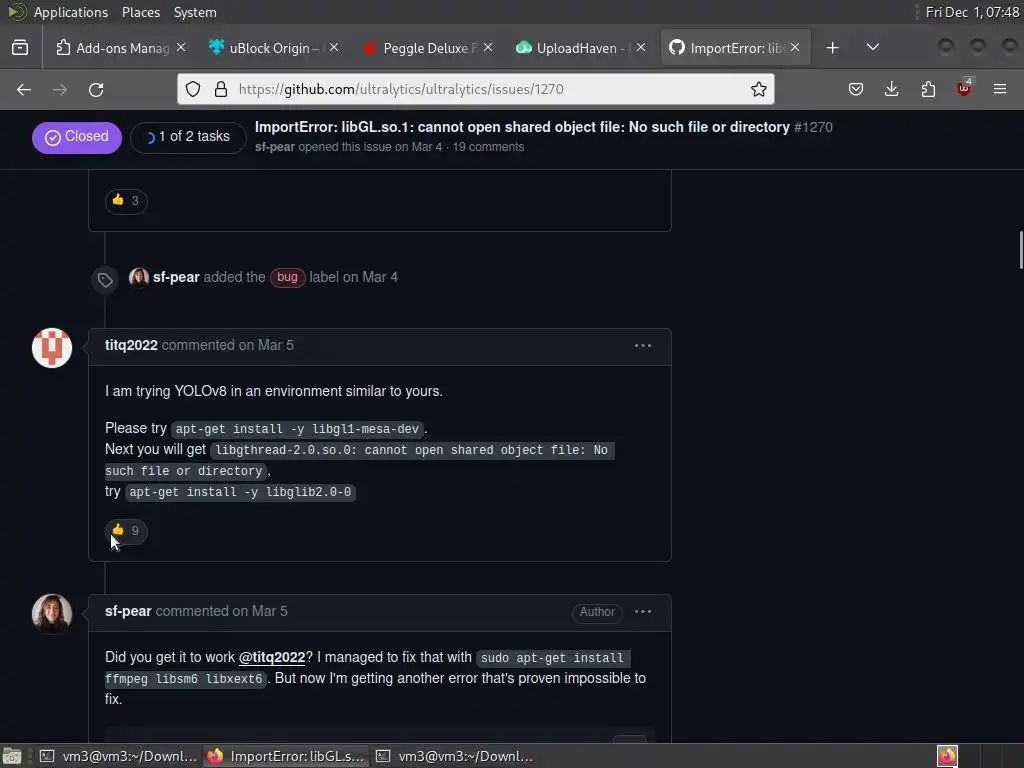The height and width of the screenshot is (768, 1024).
Task: Open the Applications menu
Action: click(x=71, y=12)
